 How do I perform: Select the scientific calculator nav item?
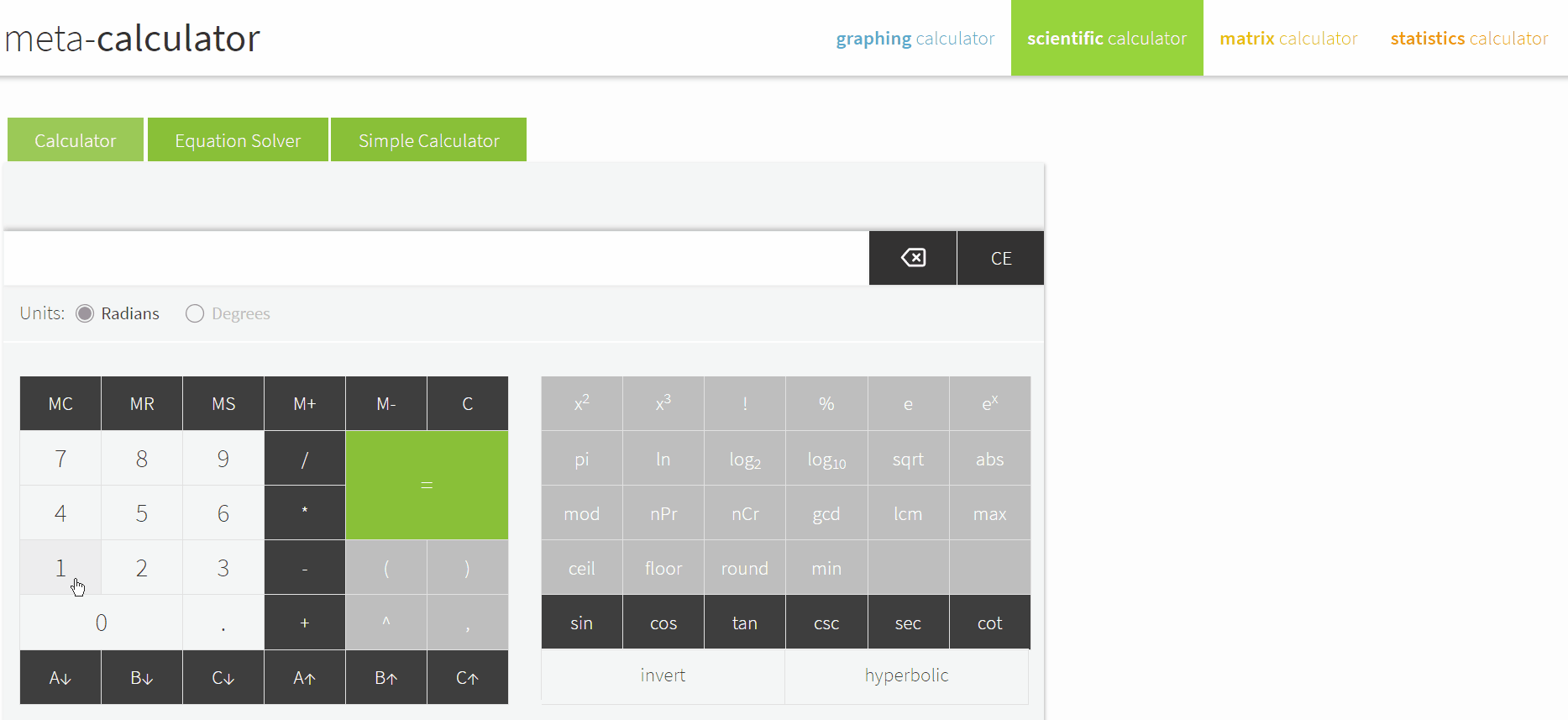[1107, 39]
